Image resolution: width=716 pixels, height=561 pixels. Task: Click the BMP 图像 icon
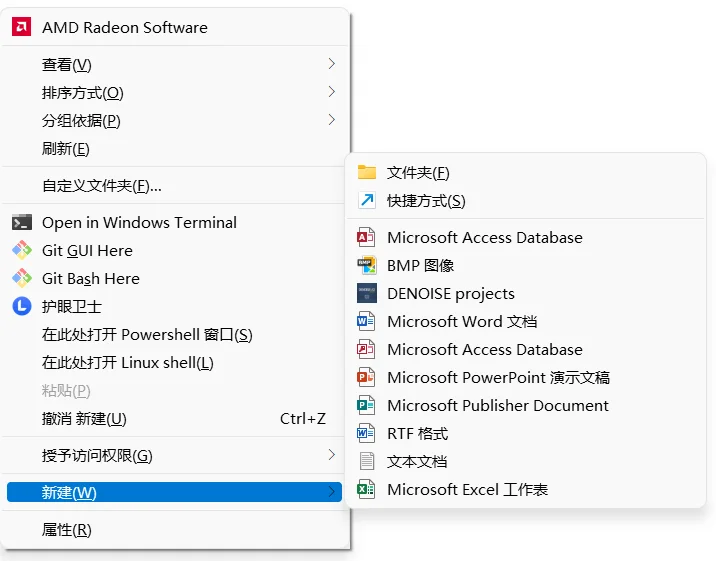click(x=367, y=265)
